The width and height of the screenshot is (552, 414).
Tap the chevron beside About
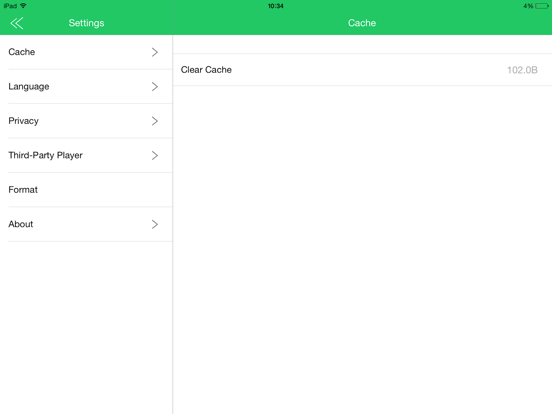point(155,224)
